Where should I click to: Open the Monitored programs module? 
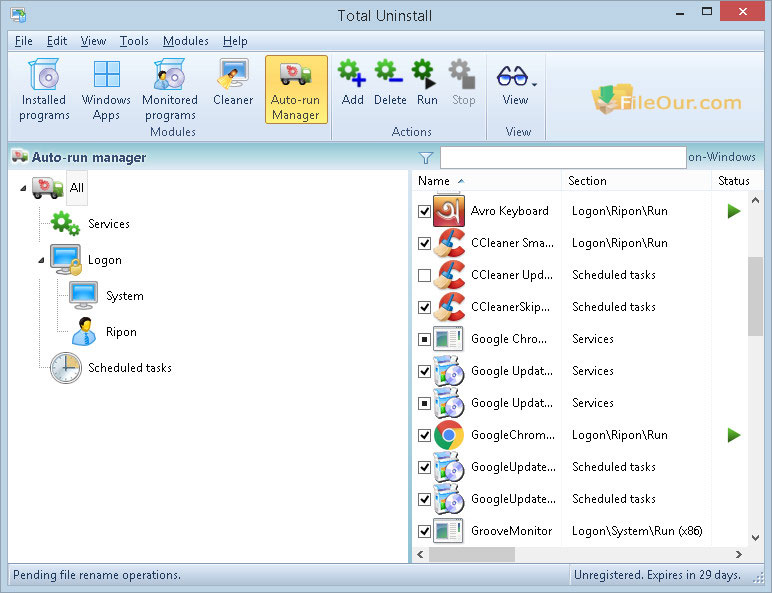(x=170, y=90)
